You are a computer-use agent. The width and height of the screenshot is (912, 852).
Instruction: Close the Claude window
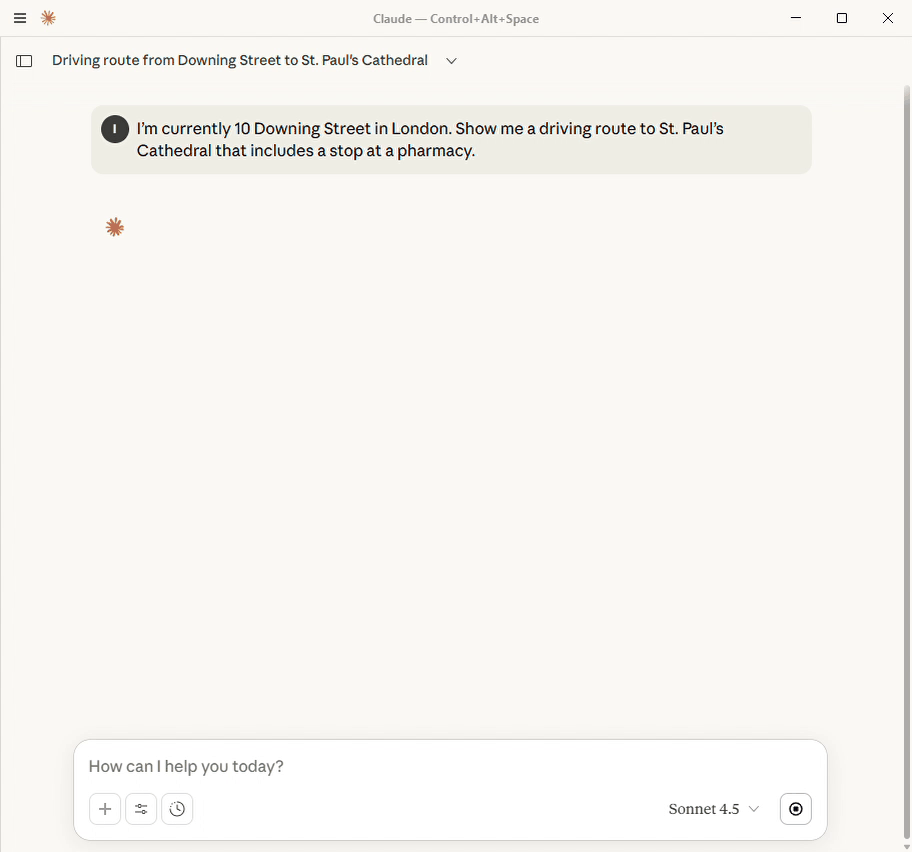[888, 18]
